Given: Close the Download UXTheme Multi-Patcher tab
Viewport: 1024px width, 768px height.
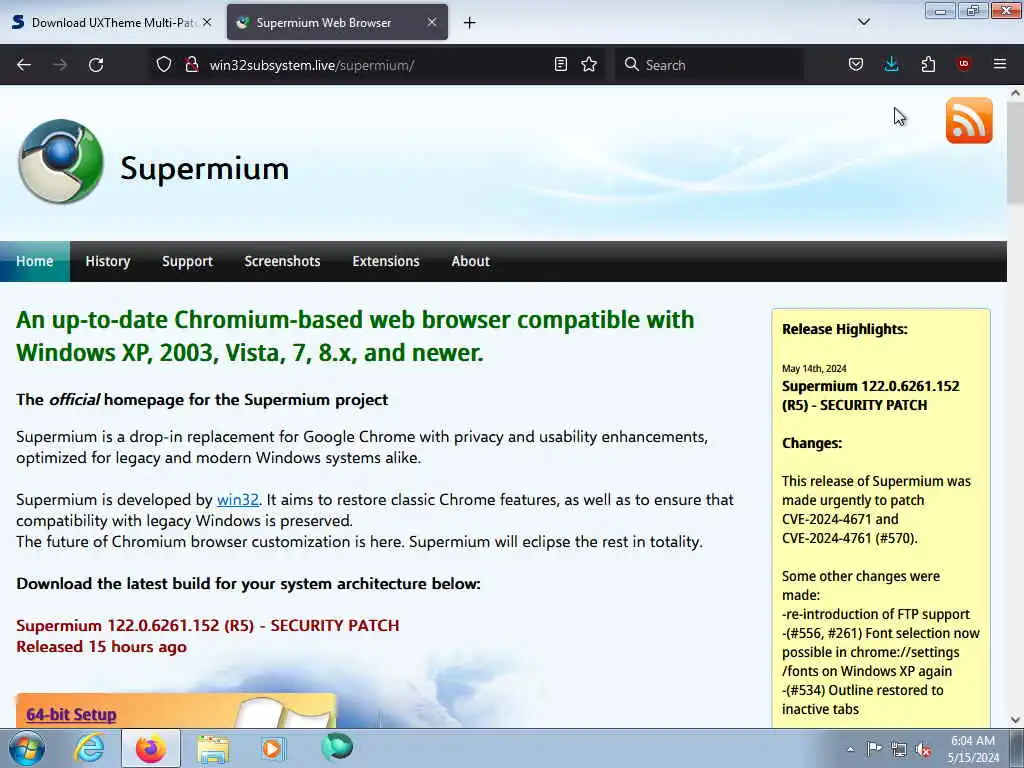Looking at the screenshot, I should point(207,22).
